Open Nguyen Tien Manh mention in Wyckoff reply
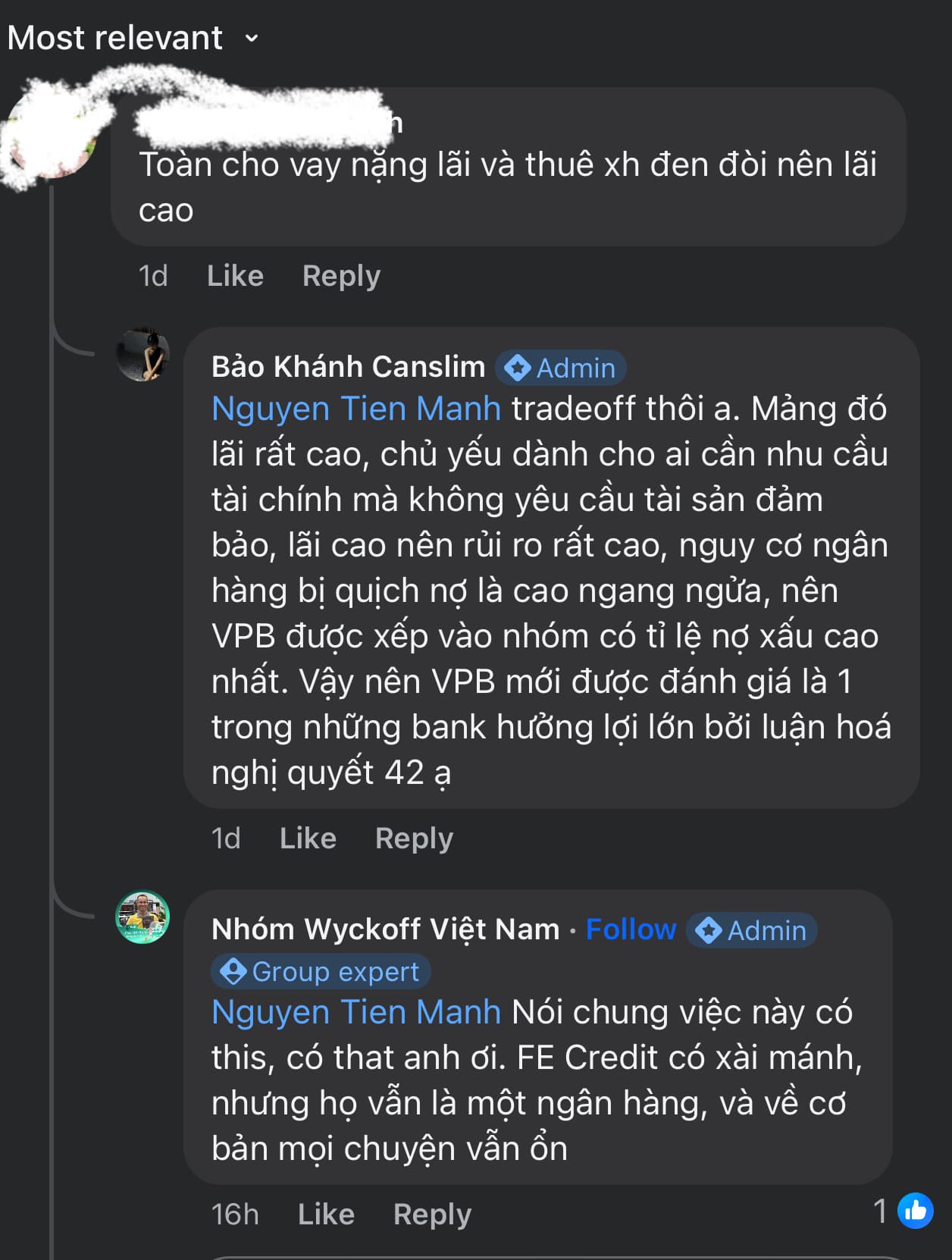This screenshot has width=952, height=1260. tap(356, 1012)
